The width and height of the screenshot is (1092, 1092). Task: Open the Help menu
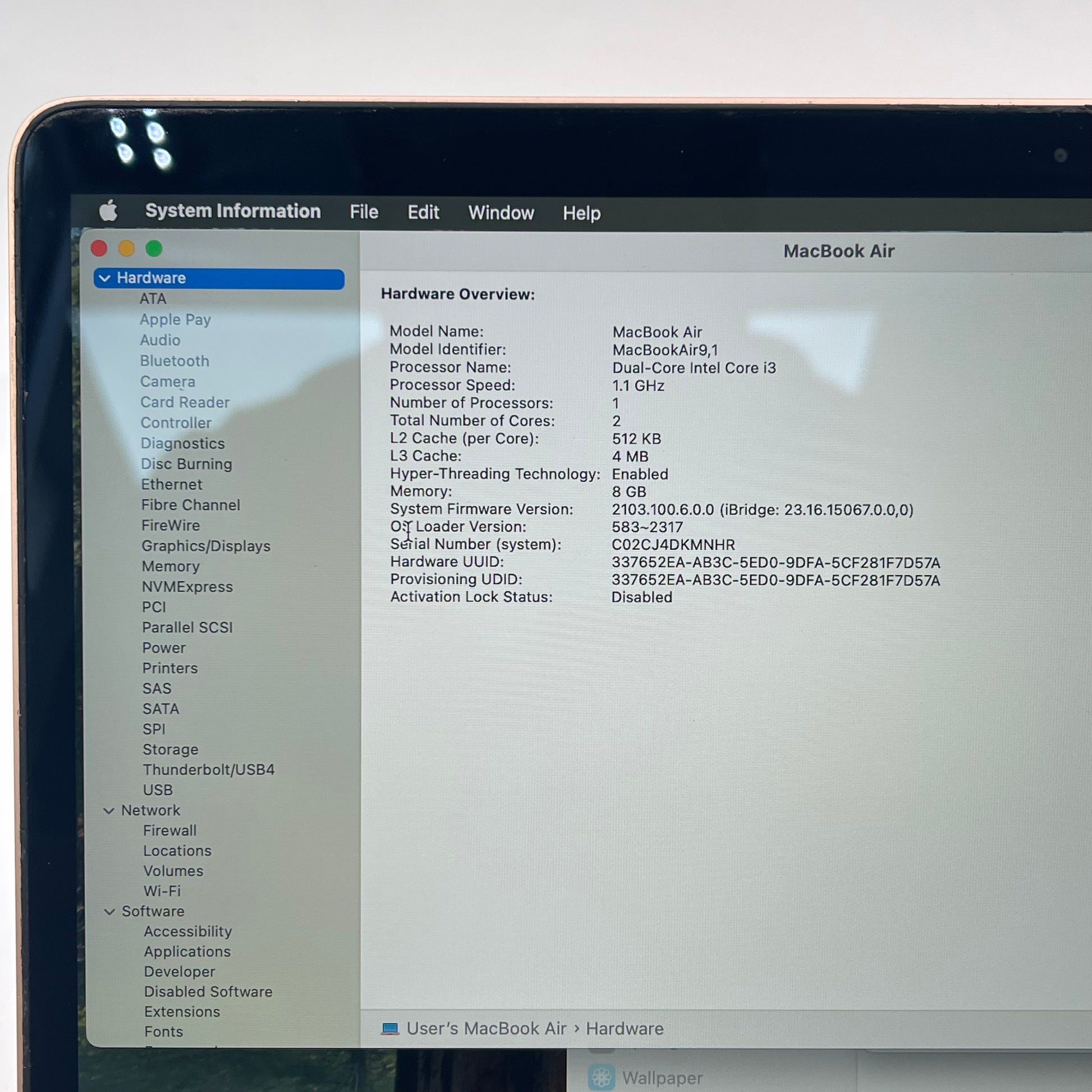click(x=581, y=214)
